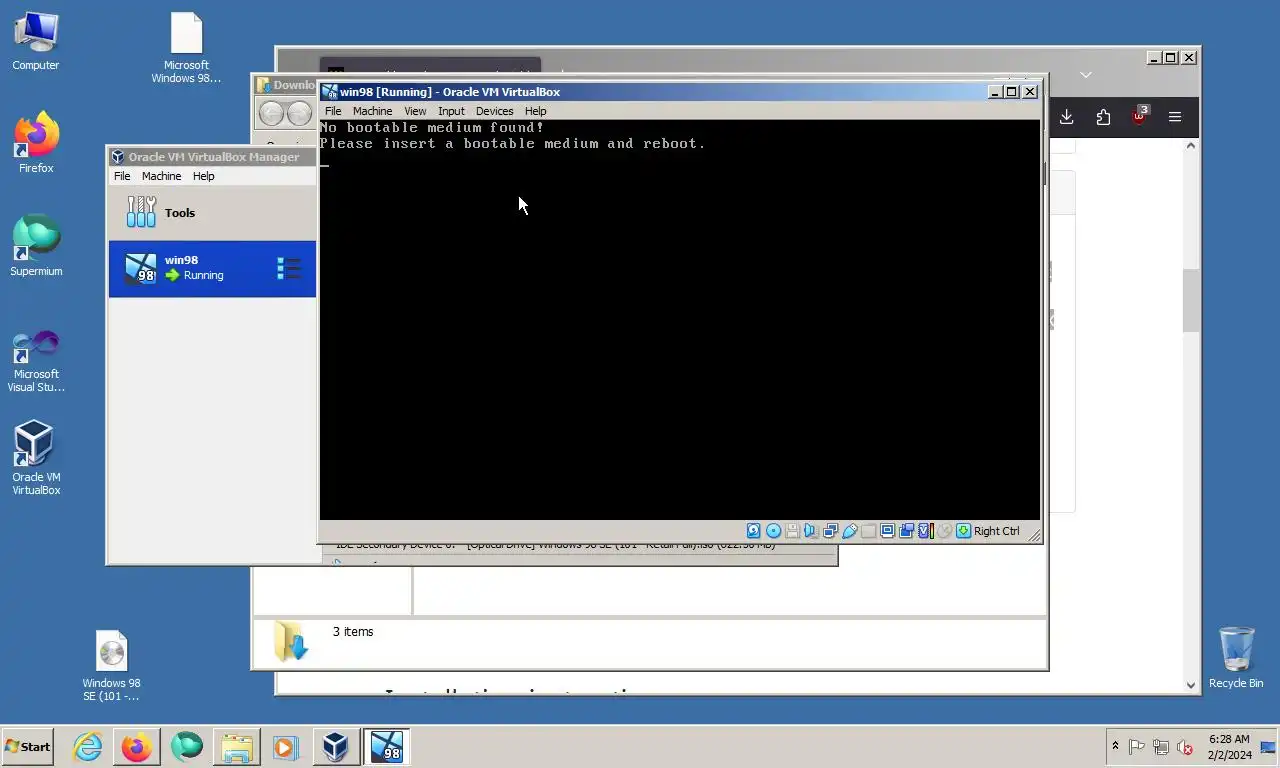Click the Firefox page vertical scrollbar thumb
Screen dimensions: 1280x768
pos(1190,301)
